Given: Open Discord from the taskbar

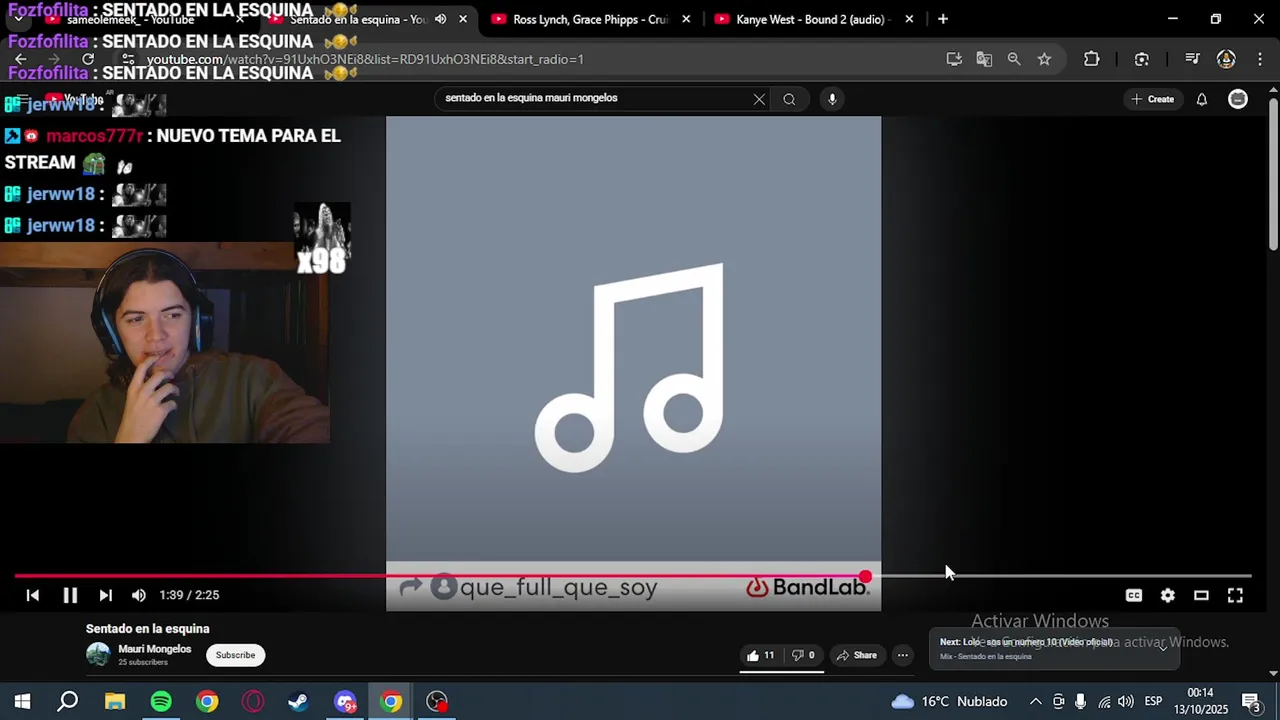Looking at the screenshot, I should coord(345,701).
